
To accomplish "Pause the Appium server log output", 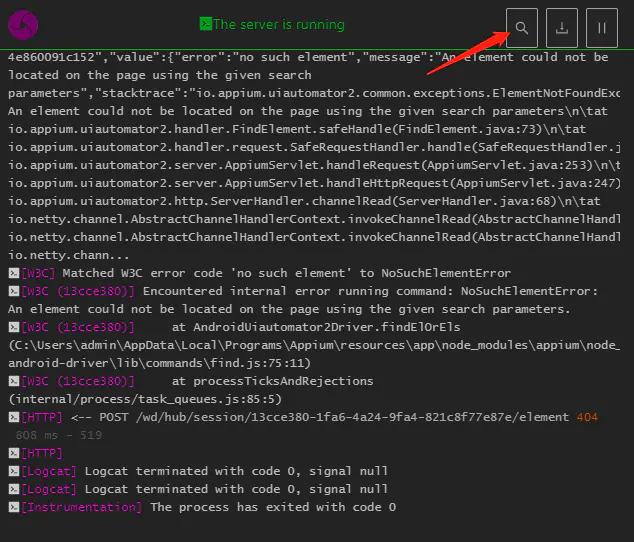I will point(602,28).
